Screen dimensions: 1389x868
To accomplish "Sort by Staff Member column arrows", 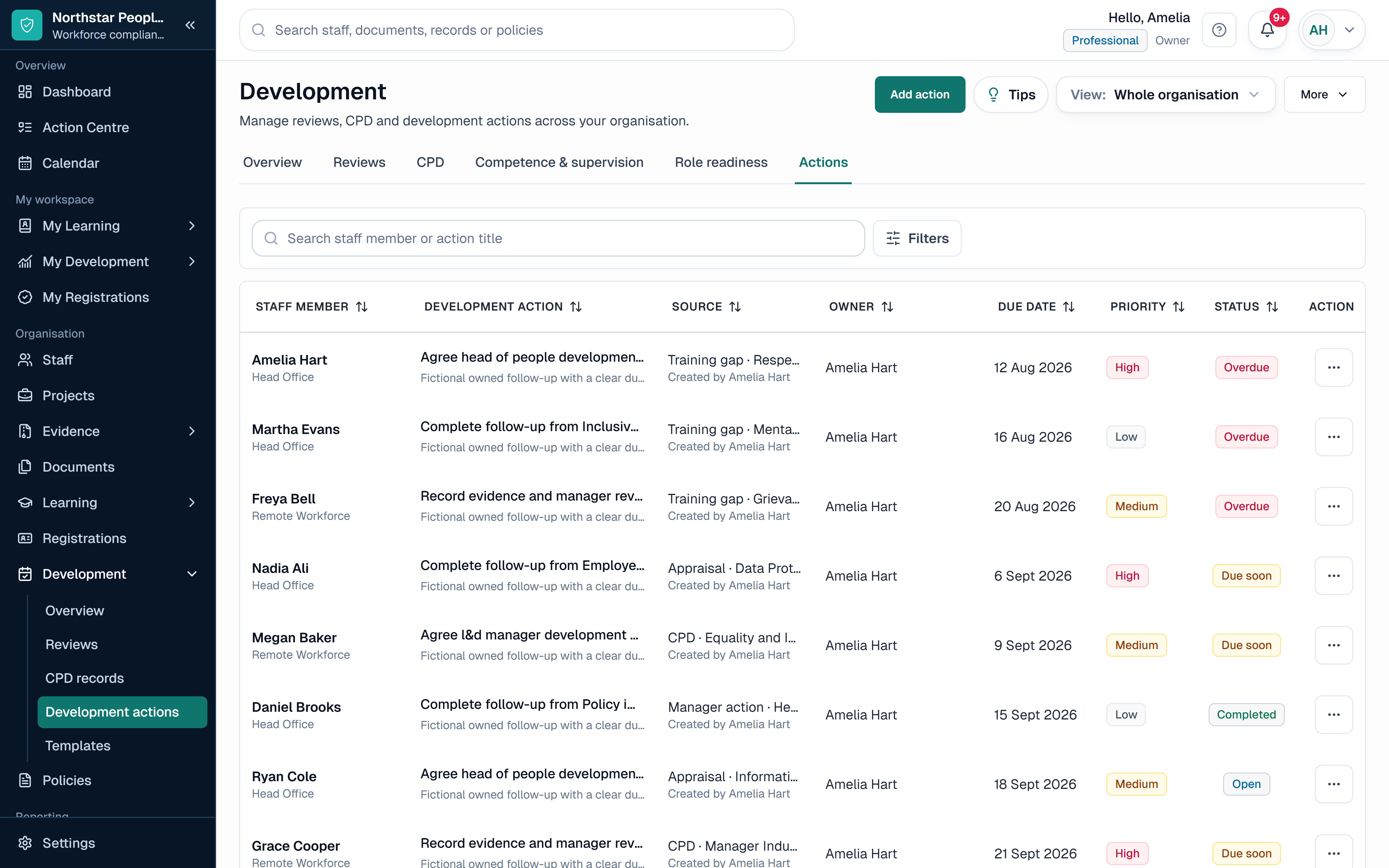I will click(362, 306).
